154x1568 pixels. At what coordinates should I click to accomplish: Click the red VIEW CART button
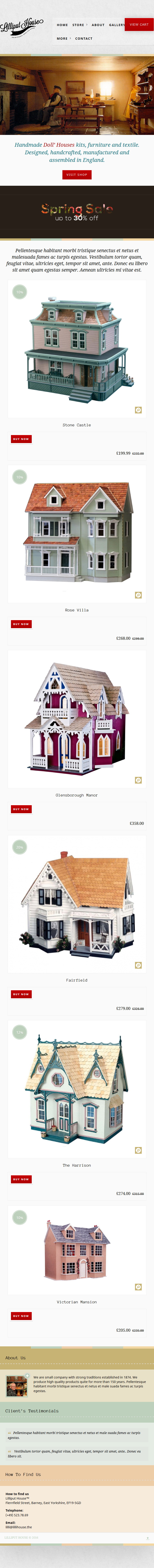point(139,24)
